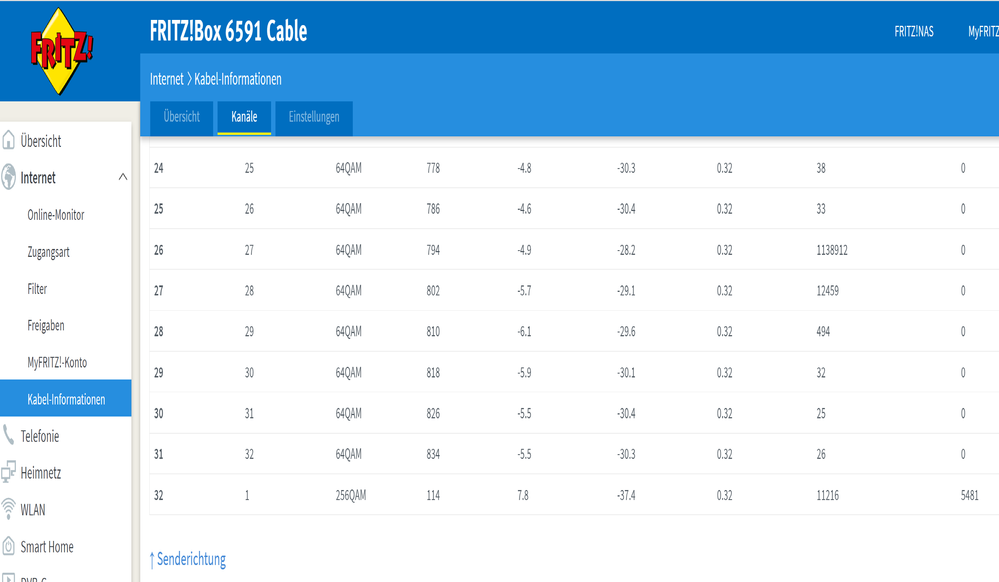Select Kabel-Informationen in sidebar
Image resolution: width=999 pixels, height=582 pixels.
pos(66,398)
